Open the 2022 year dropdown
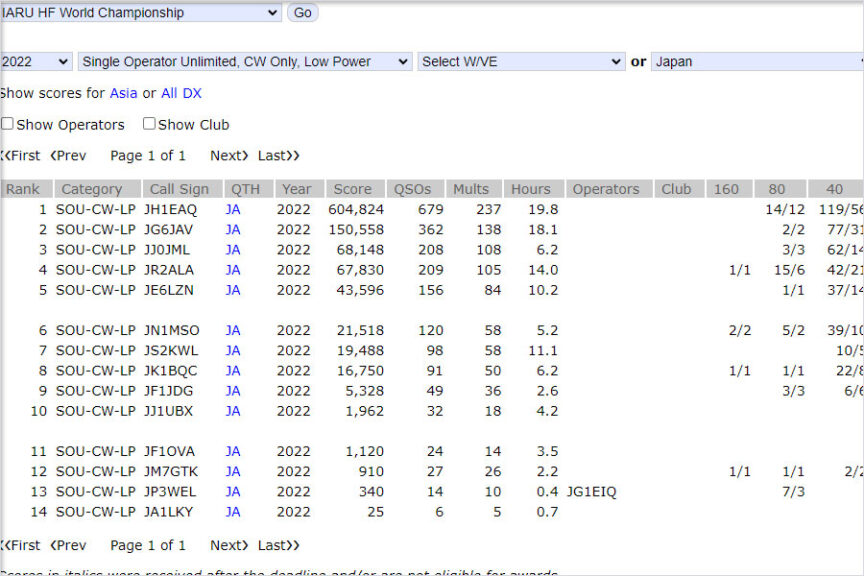Screen dimensions: 864x576 [x=35, y=61]
